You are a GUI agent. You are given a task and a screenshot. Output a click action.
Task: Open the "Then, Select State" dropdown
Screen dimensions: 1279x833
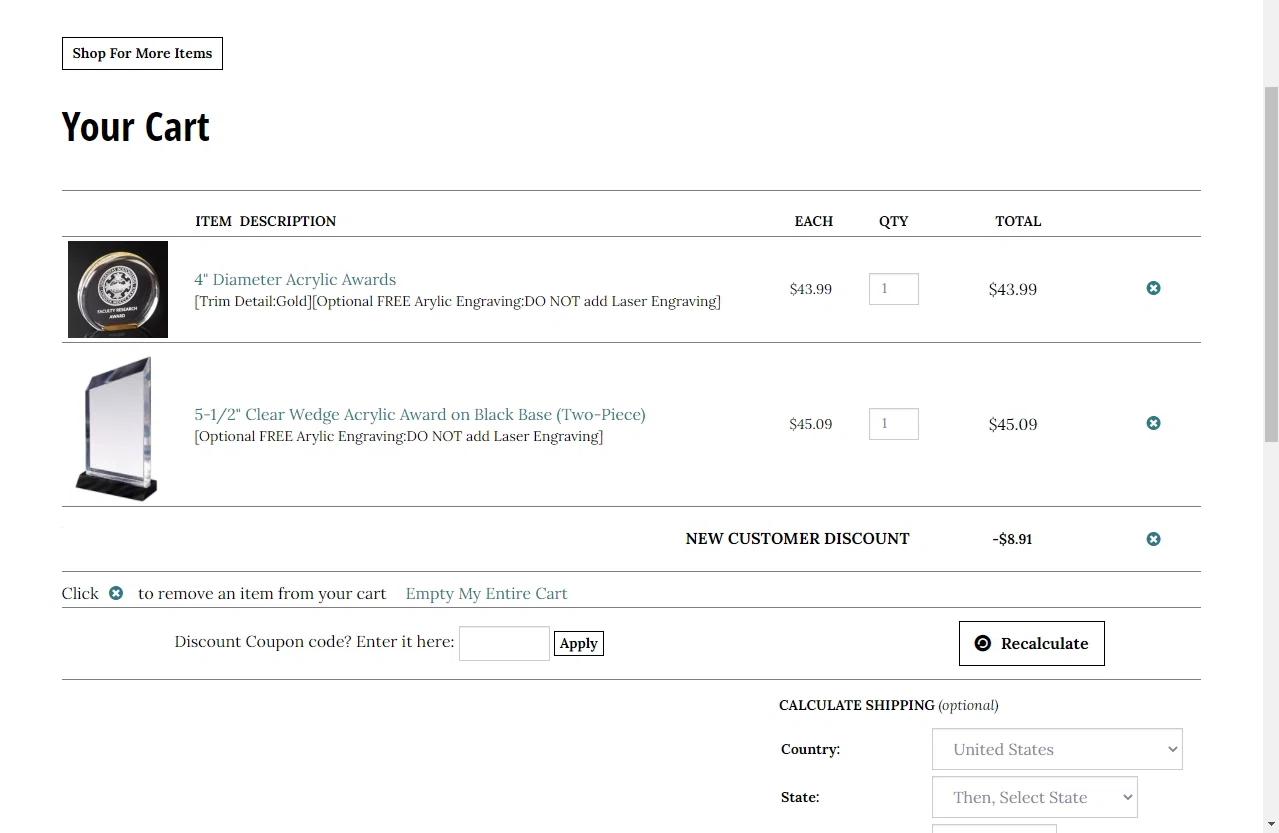pos(1034,797)
